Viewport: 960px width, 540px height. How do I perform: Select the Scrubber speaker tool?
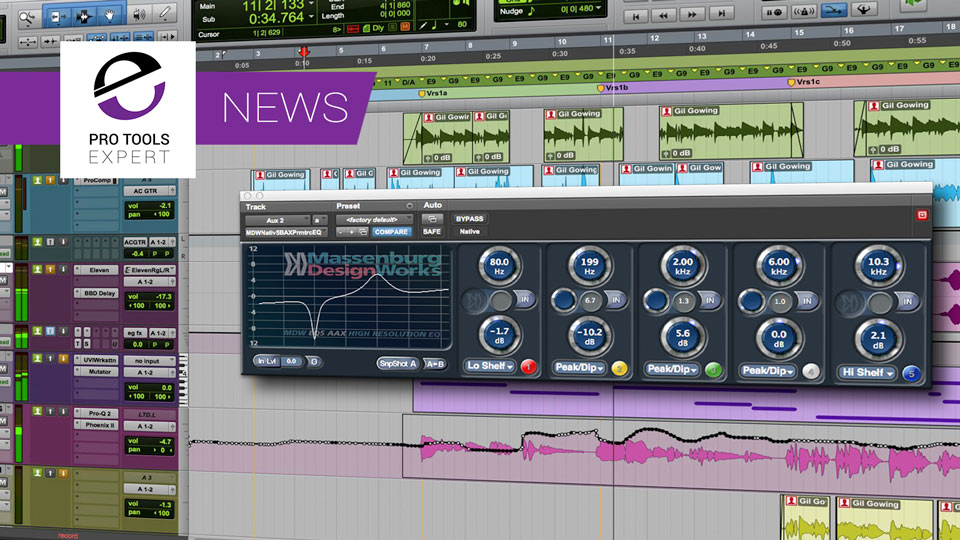139,15
